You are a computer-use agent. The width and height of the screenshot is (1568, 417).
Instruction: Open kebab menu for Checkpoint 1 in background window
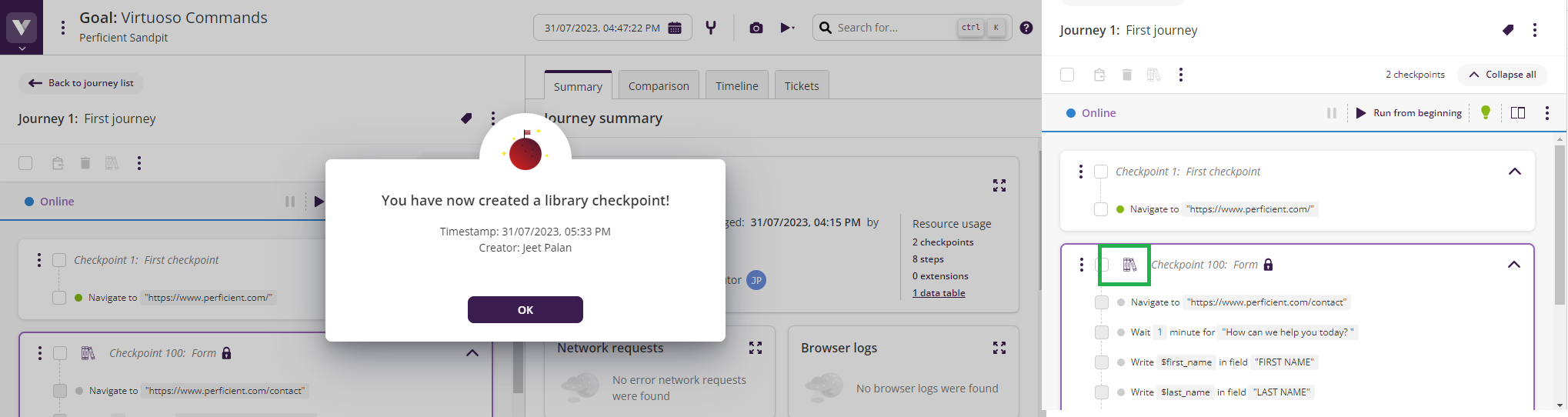(x=39, y=260)
